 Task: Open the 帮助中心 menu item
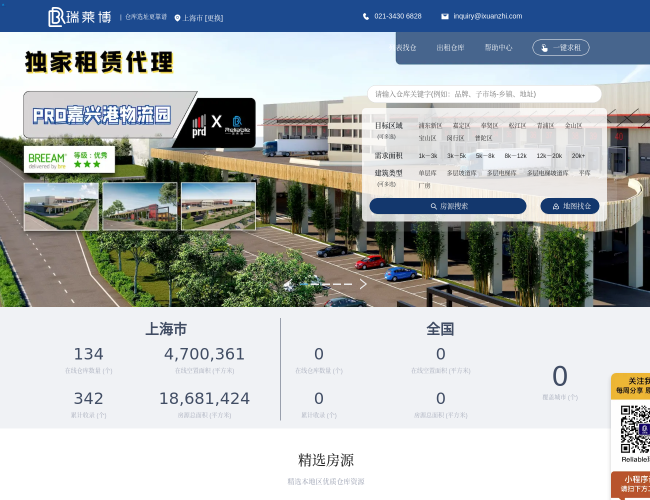tap(498, 48)
